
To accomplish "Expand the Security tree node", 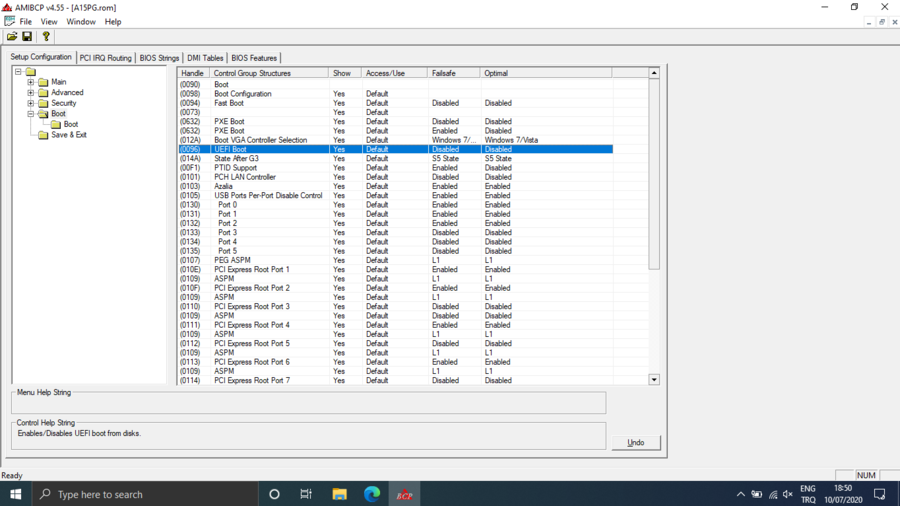I will [31, 103].
